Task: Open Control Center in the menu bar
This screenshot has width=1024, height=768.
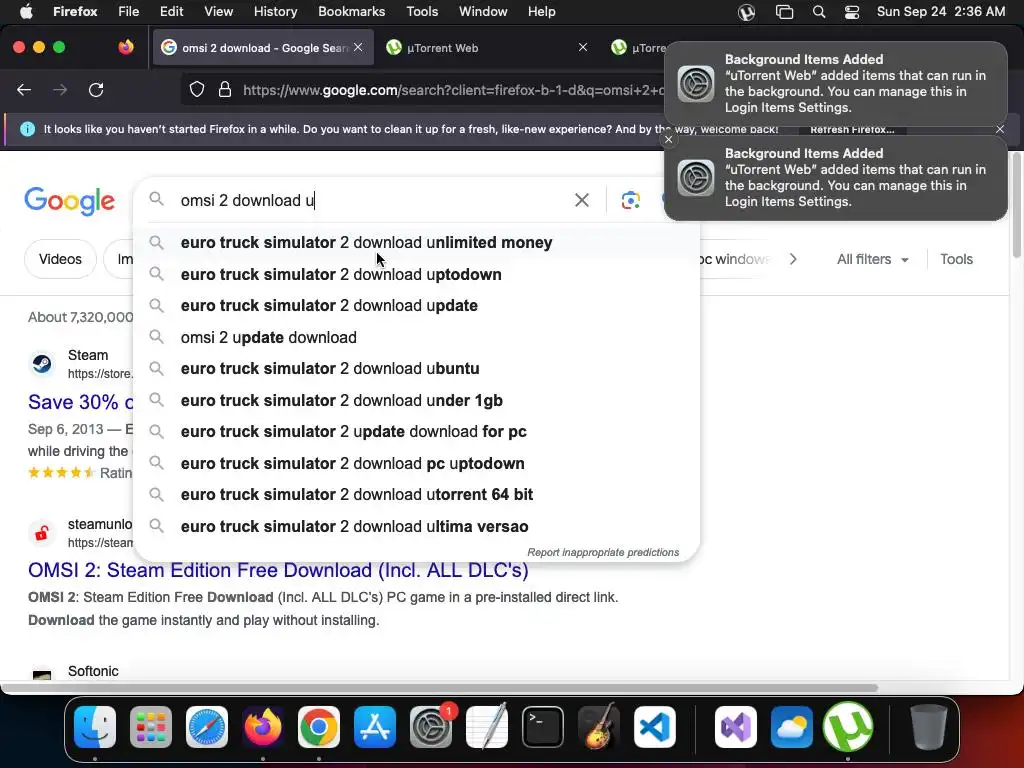Action: pos(852,12)
